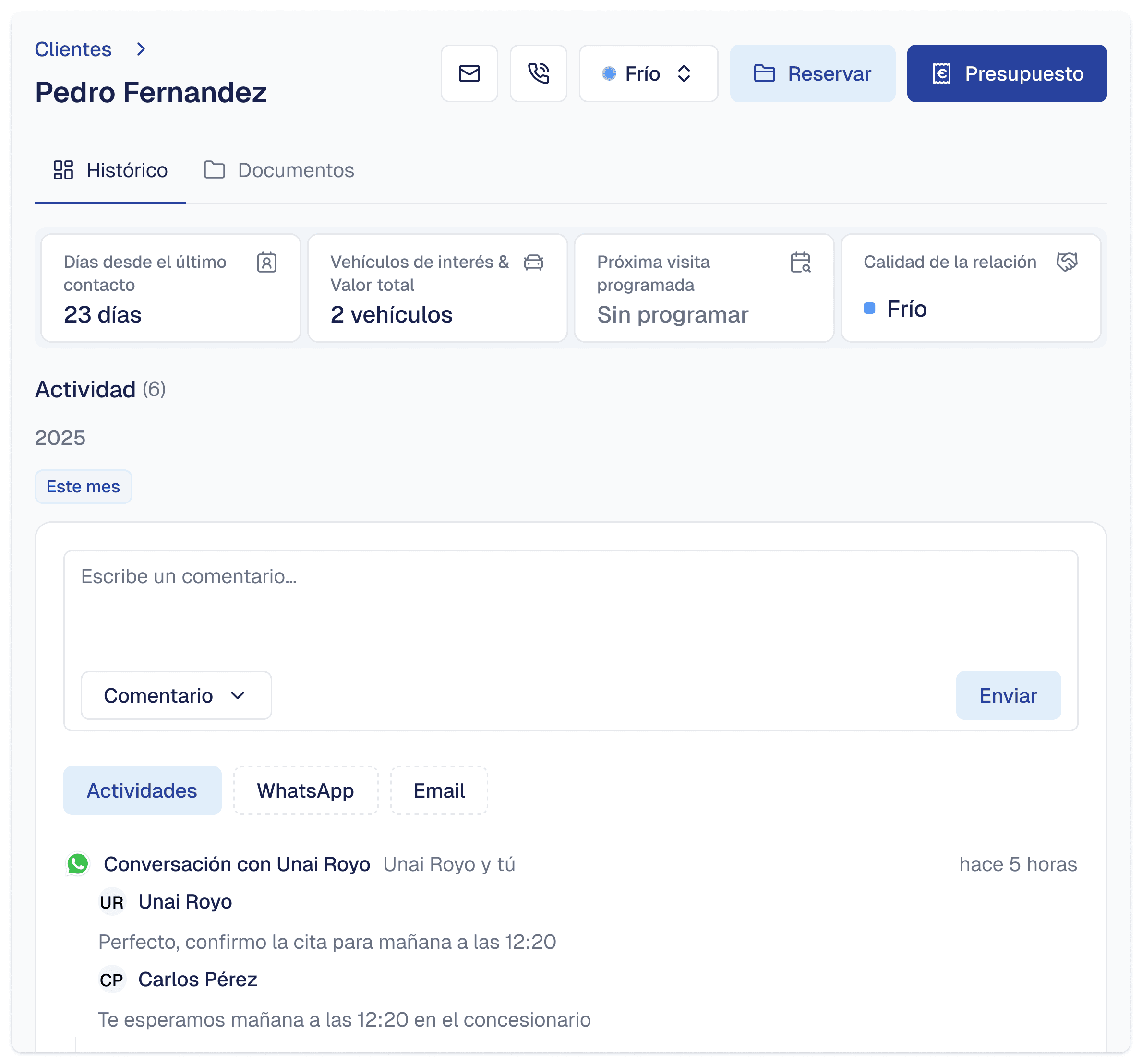Viewport: 1142px width, 1064px height.
Task: Open the Comentario type dropdown
Action: 175,695
